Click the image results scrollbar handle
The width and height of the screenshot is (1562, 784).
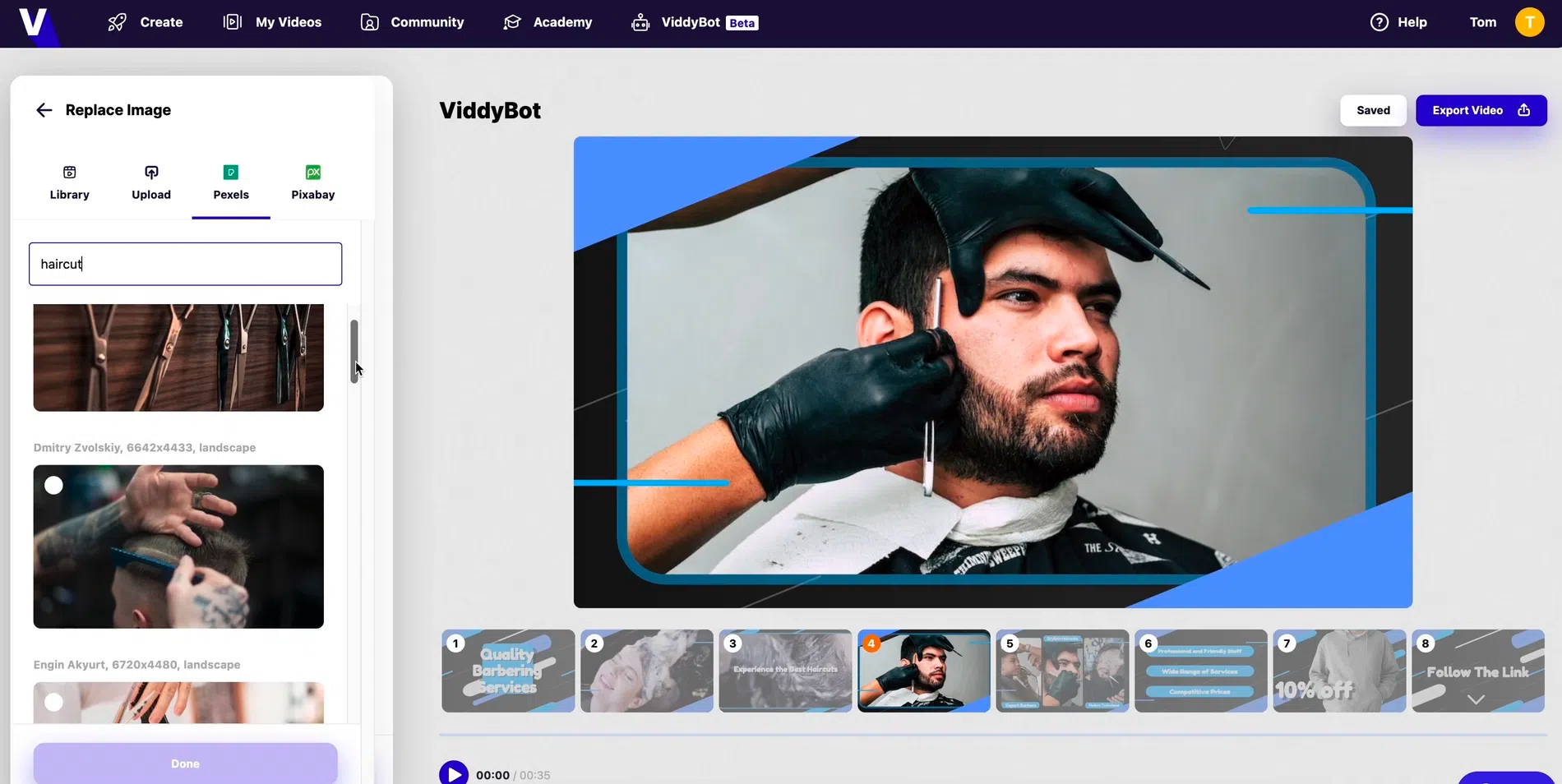point(354,351)
